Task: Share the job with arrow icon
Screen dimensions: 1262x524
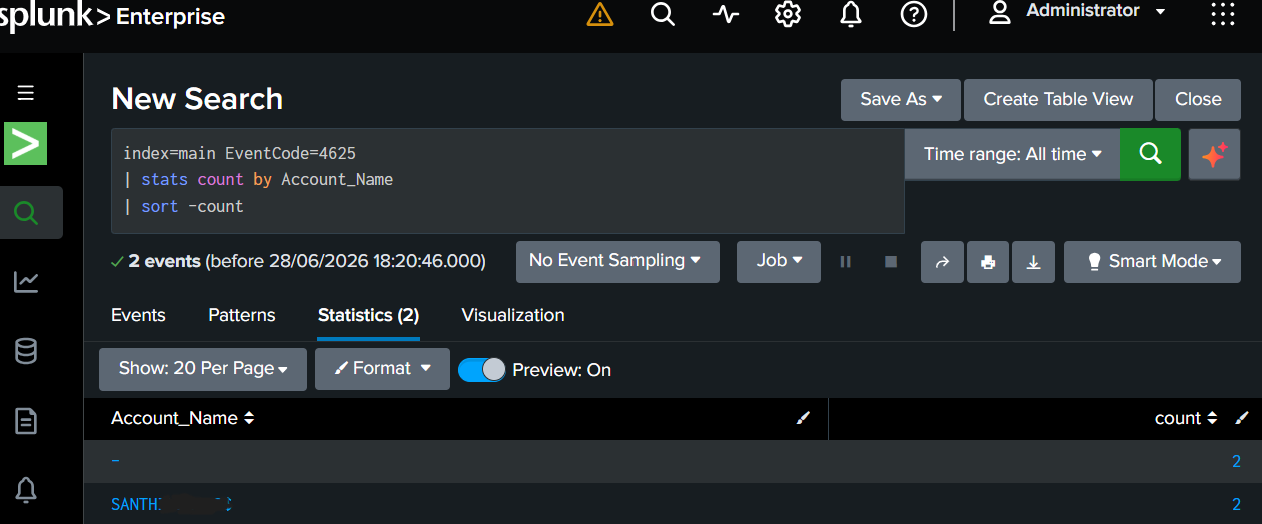Action: coord(942,262)
